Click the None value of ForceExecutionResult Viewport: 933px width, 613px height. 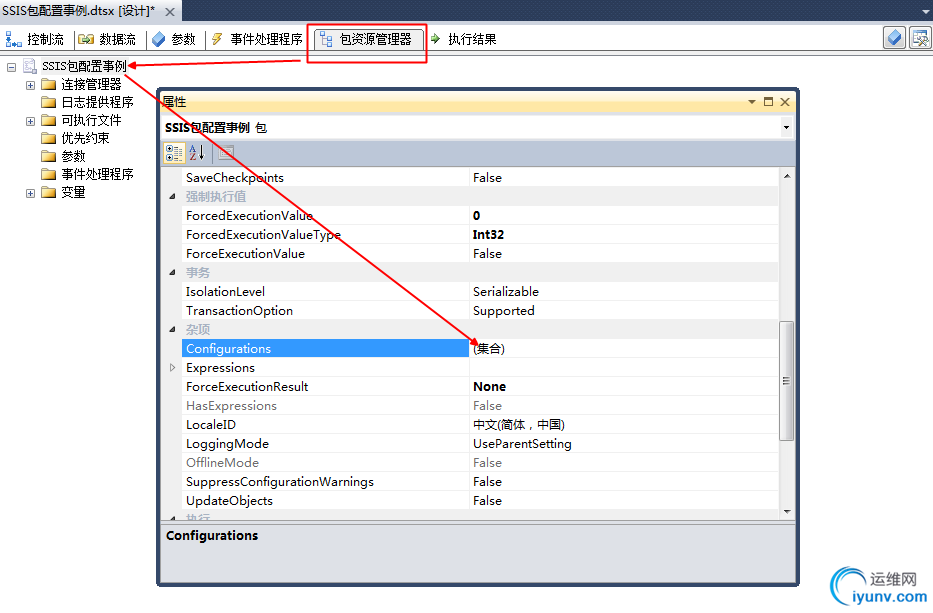click(x=489, y=387)
